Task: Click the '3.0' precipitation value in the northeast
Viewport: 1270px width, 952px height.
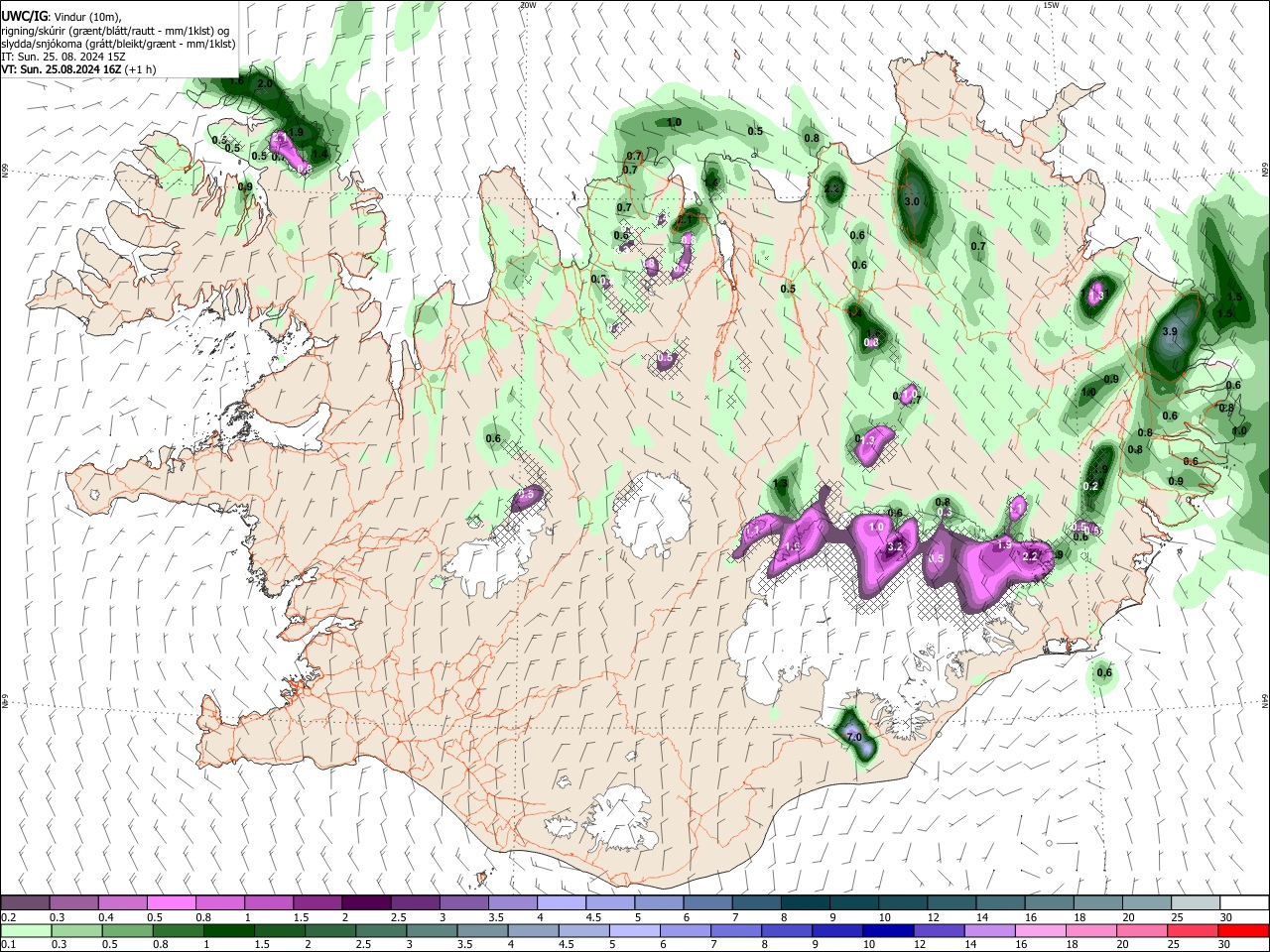Action: click(913, 201)
